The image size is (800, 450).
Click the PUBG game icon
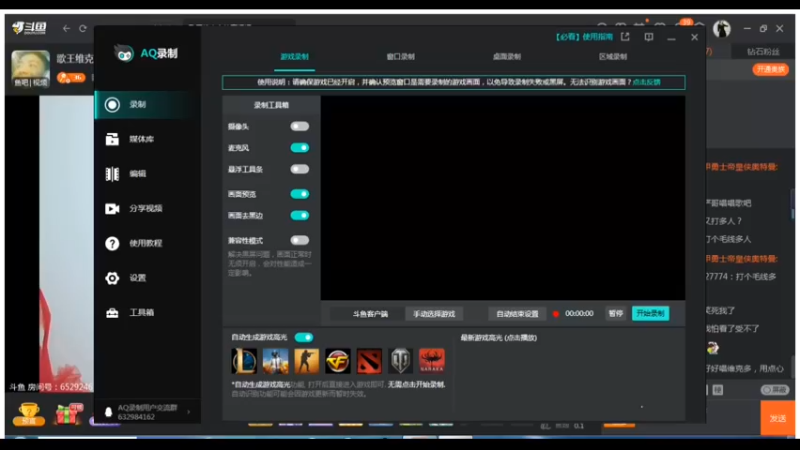[x=276, y=361]
